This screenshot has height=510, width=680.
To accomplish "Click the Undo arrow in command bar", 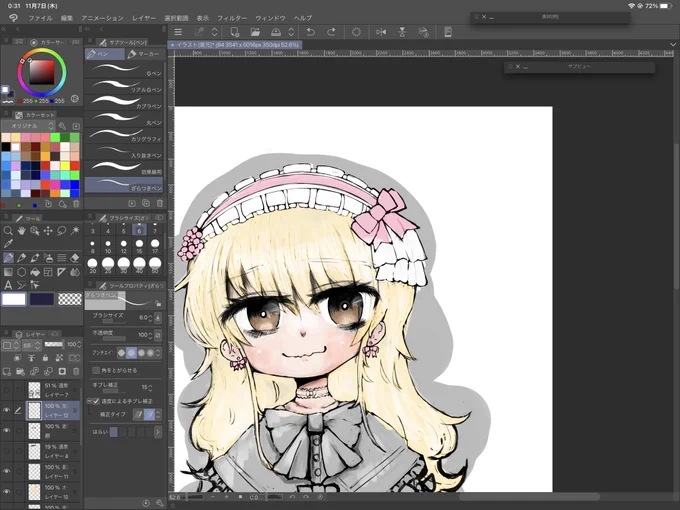I will 311,32.
